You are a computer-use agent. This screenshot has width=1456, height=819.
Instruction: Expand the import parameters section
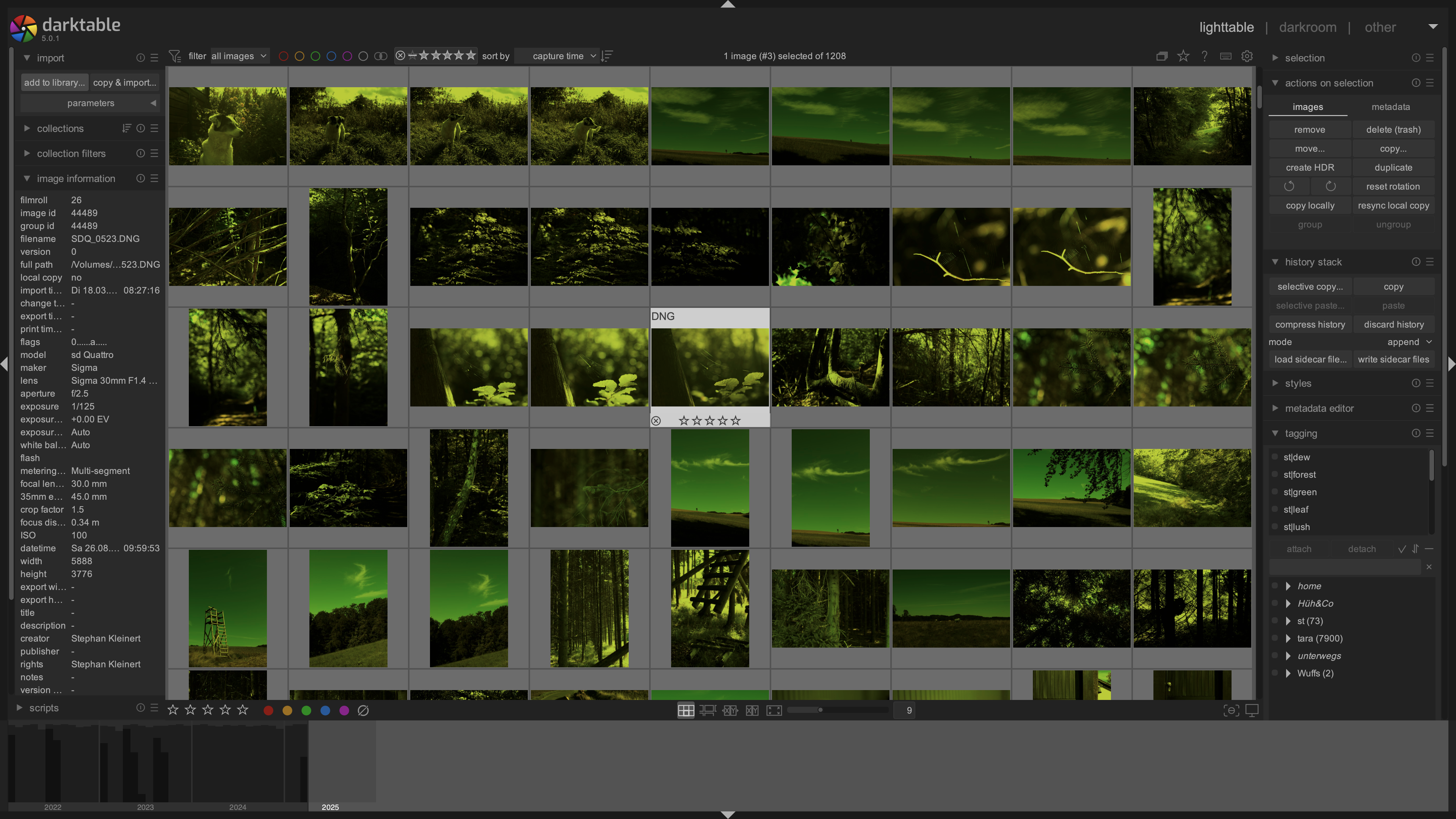pyautogui.click(x=91, y=103)
